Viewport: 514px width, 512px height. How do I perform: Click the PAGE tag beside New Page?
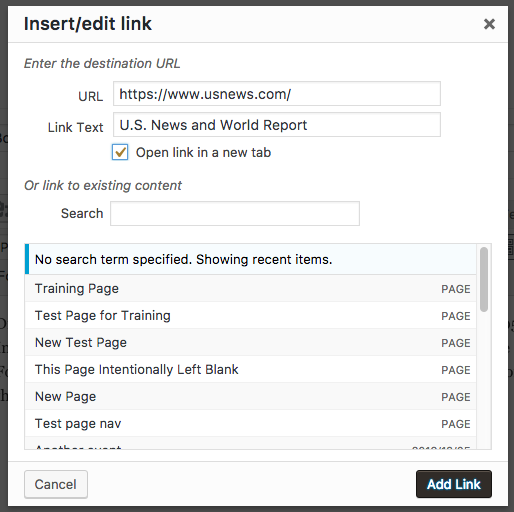click(456, 397)
